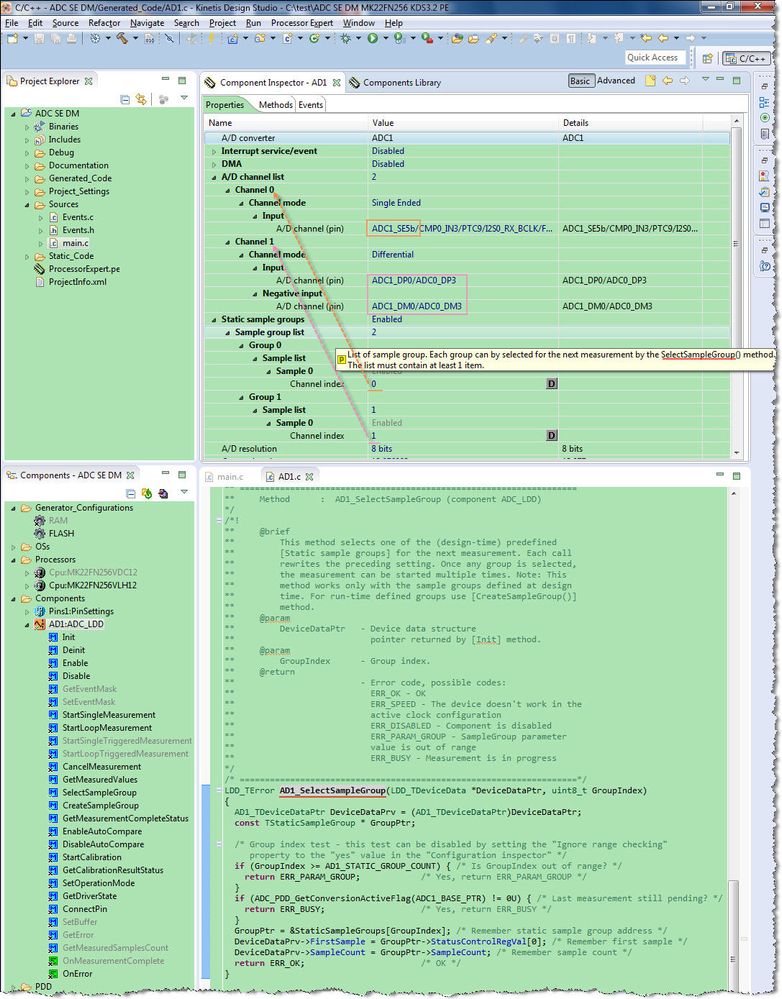
Task: Click Collapse All in Project Explorer
Action: coord(125,99)
